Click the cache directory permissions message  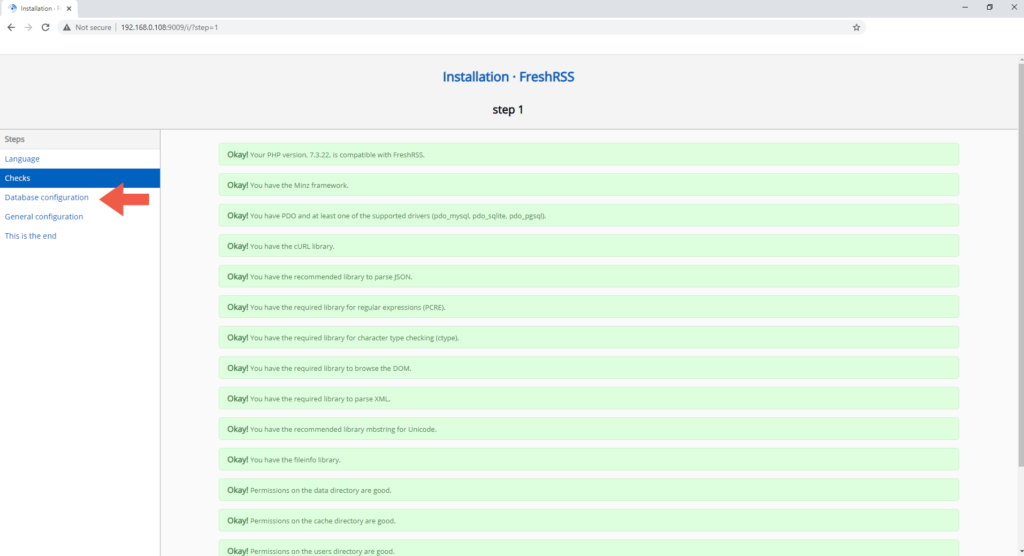click(x=588, y=521)
